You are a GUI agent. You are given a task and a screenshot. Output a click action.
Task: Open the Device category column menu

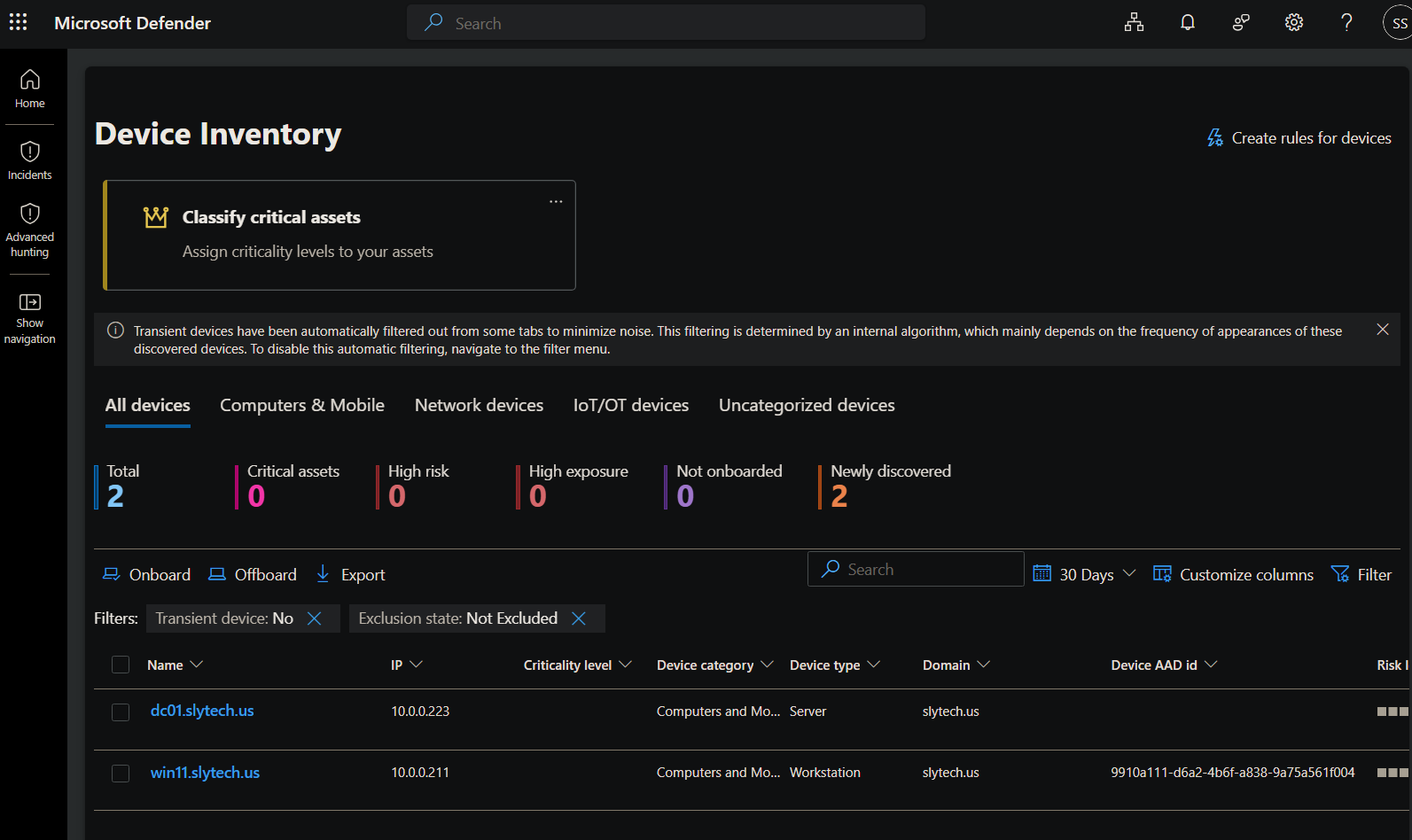tap(768, 665)
